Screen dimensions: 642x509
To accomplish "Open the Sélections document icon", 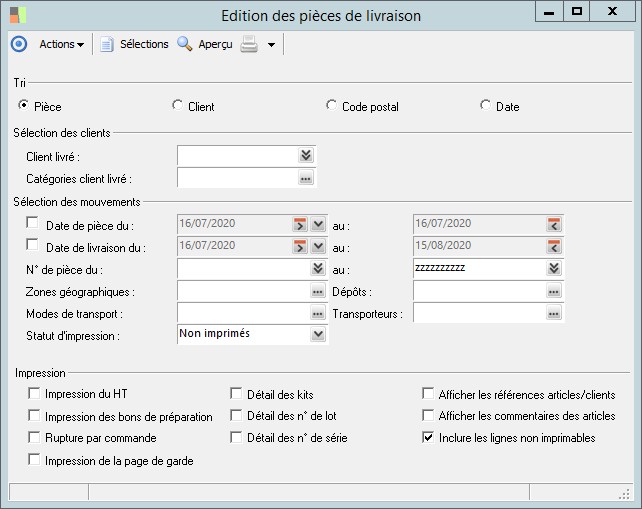I will pos(106,44).
